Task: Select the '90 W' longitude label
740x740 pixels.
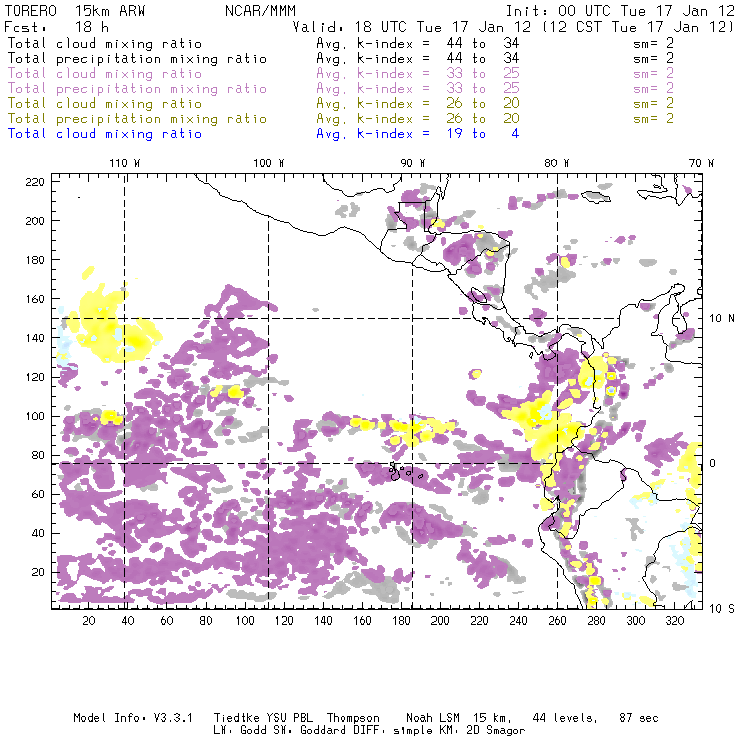Action: coord(412,163)
